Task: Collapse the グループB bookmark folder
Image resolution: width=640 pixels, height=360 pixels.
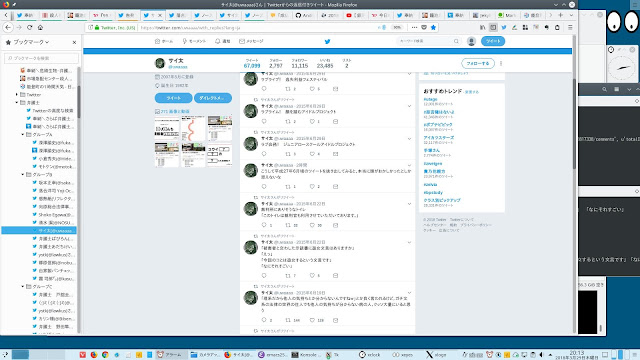Action: point(23,174)
